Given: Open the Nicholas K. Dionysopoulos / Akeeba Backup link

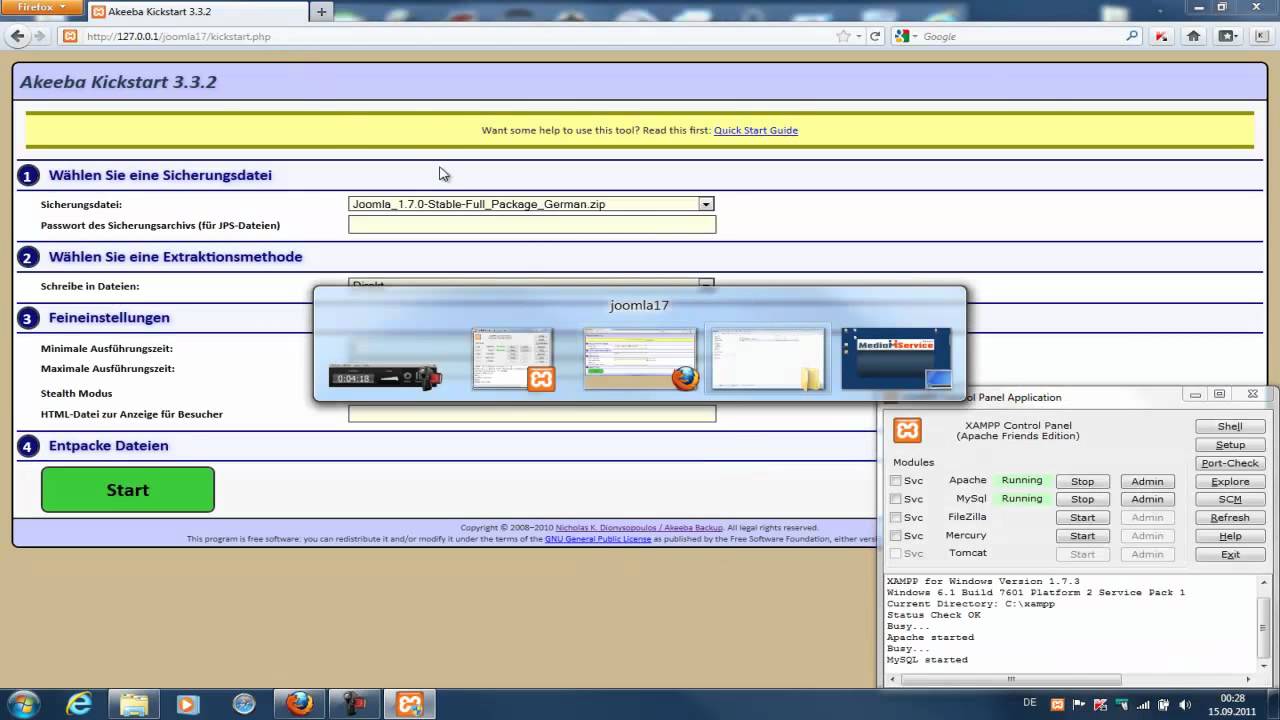Looking at the screenshot, I should click(x=639, y=528).
